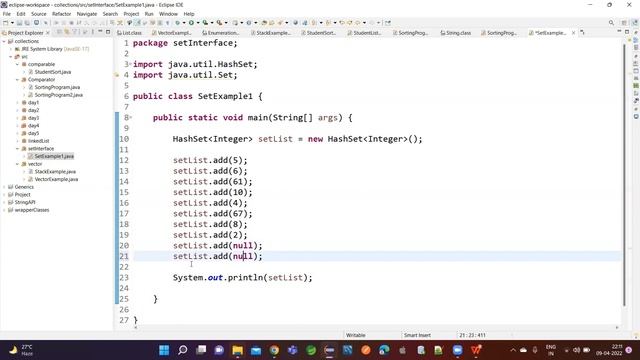Open weather widget on taskbar
The height and width of the screenshot is (360, 640).
tap(20, 350)
